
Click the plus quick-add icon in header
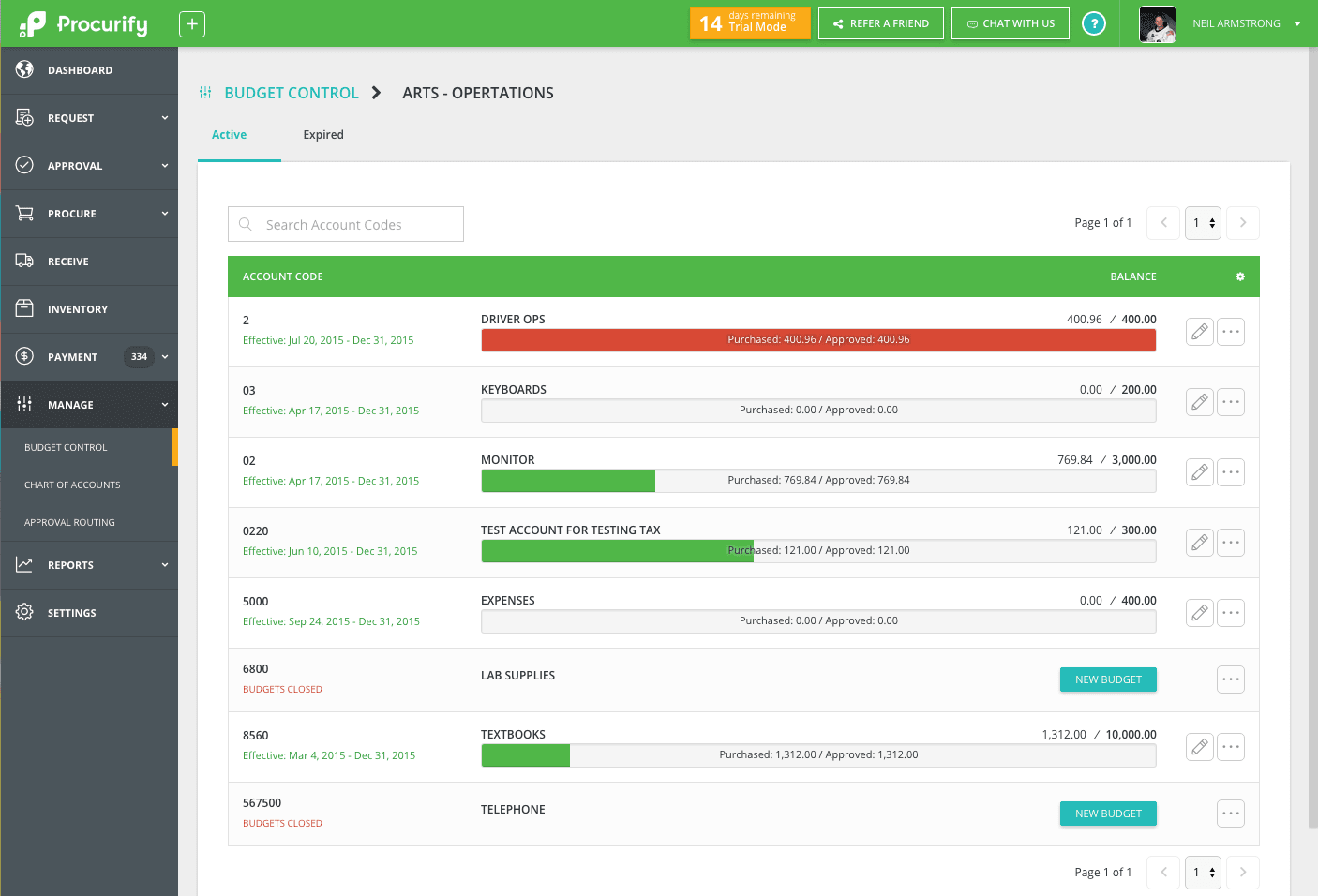[191, 24]
